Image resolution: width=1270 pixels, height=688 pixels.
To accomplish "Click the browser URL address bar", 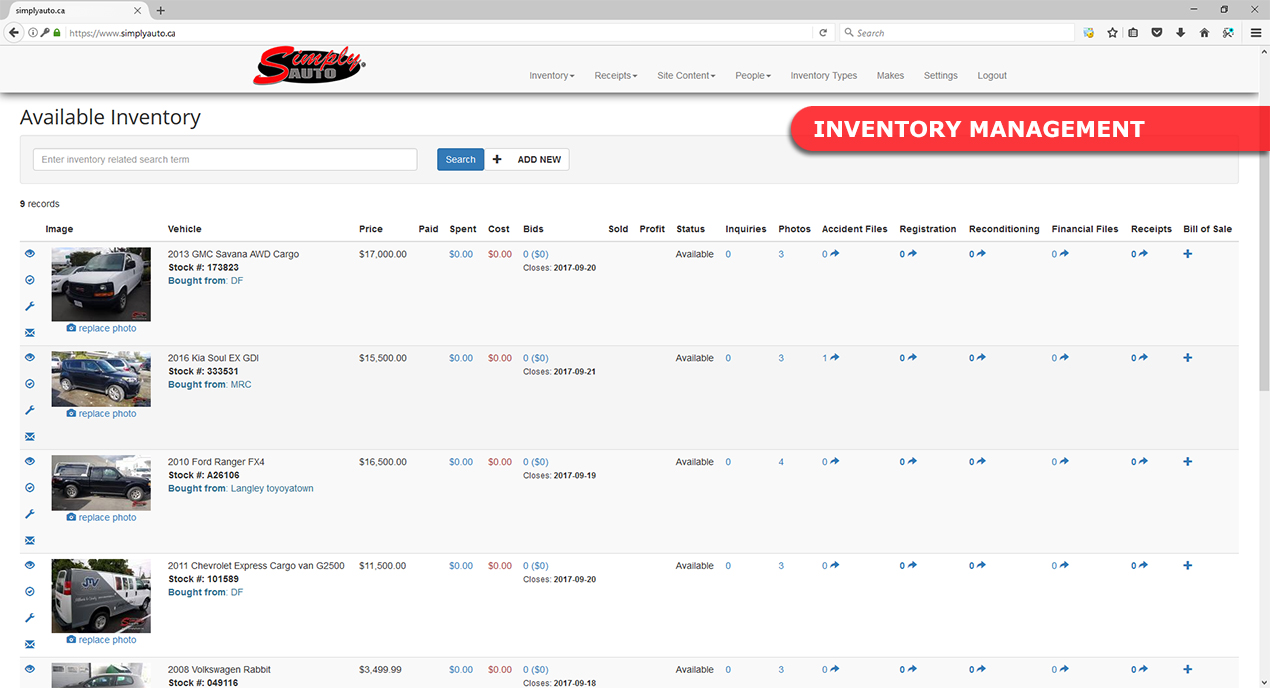I will pos(440,33).
